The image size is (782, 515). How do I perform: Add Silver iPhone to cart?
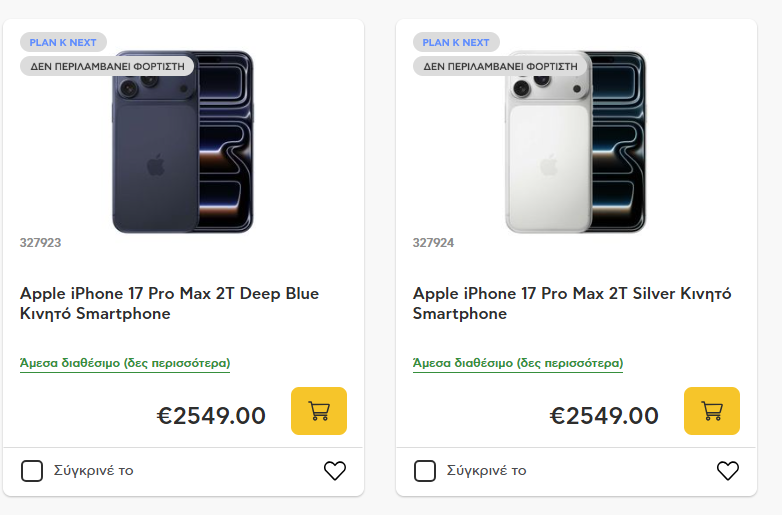tap(712, 411)
